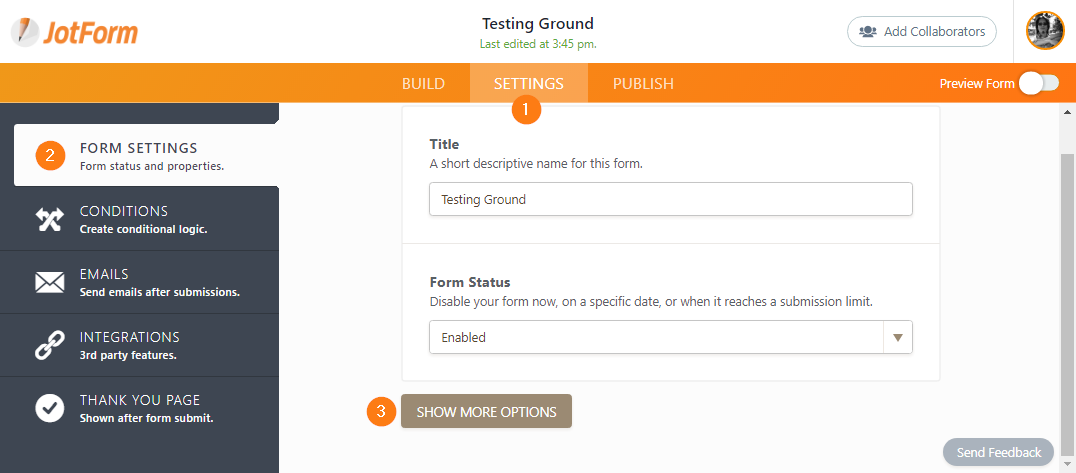Viewport: 1076px width, 473px height.
Task: Expand Show More Options
Action: [486, 411]
